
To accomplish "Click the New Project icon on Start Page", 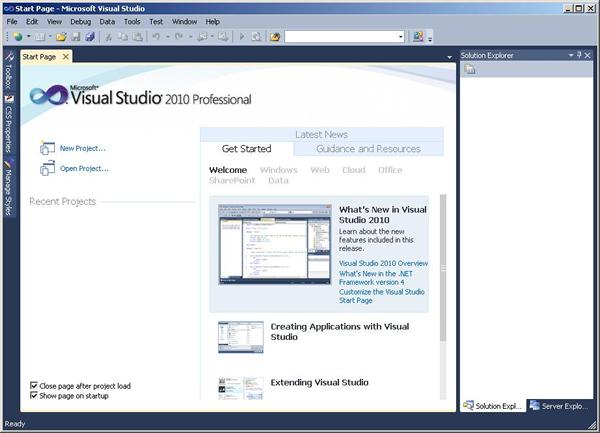I will pyautogui.click(x=47, y=148).
